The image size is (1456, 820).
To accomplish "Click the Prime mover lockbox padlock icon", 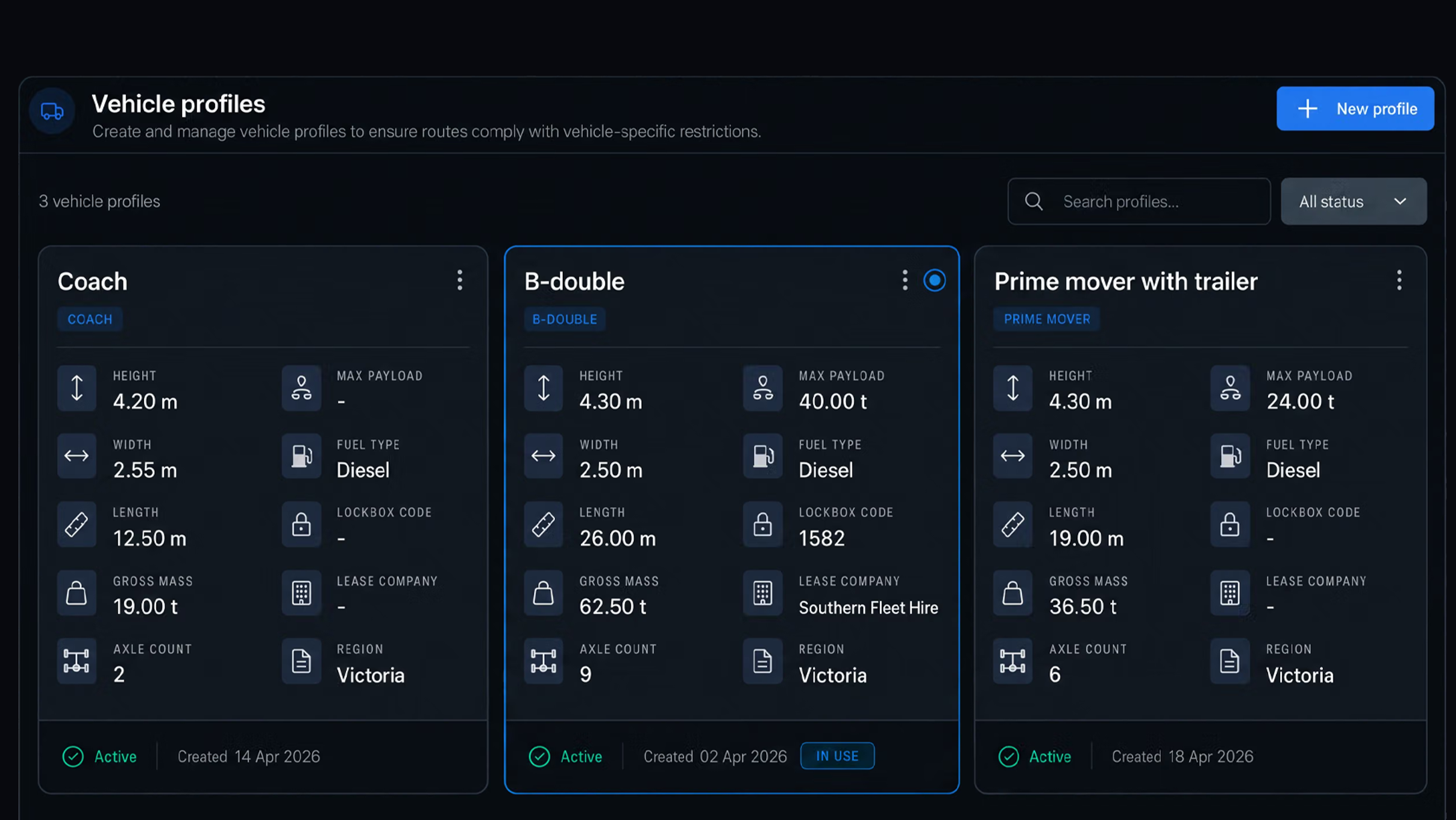I will tap(1230, 525).
